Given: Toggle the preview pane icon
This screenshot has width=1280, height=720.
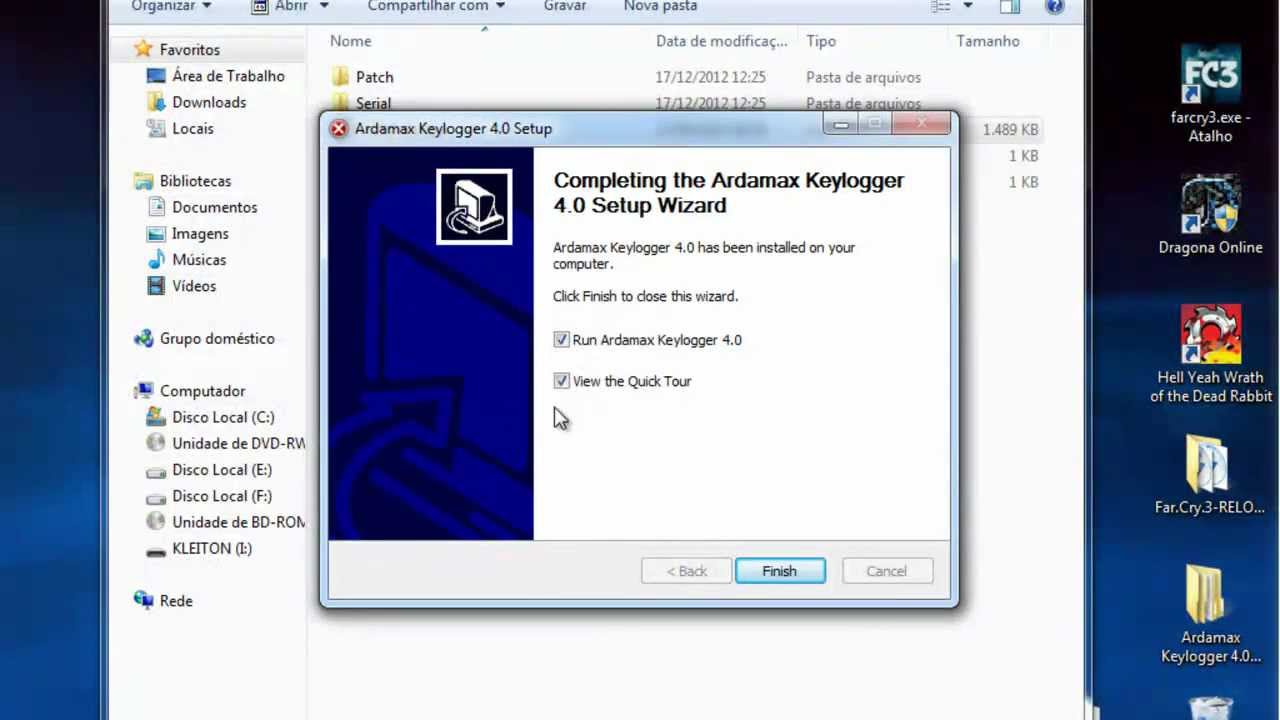Looking at the screenshot, I should 1010,6.
